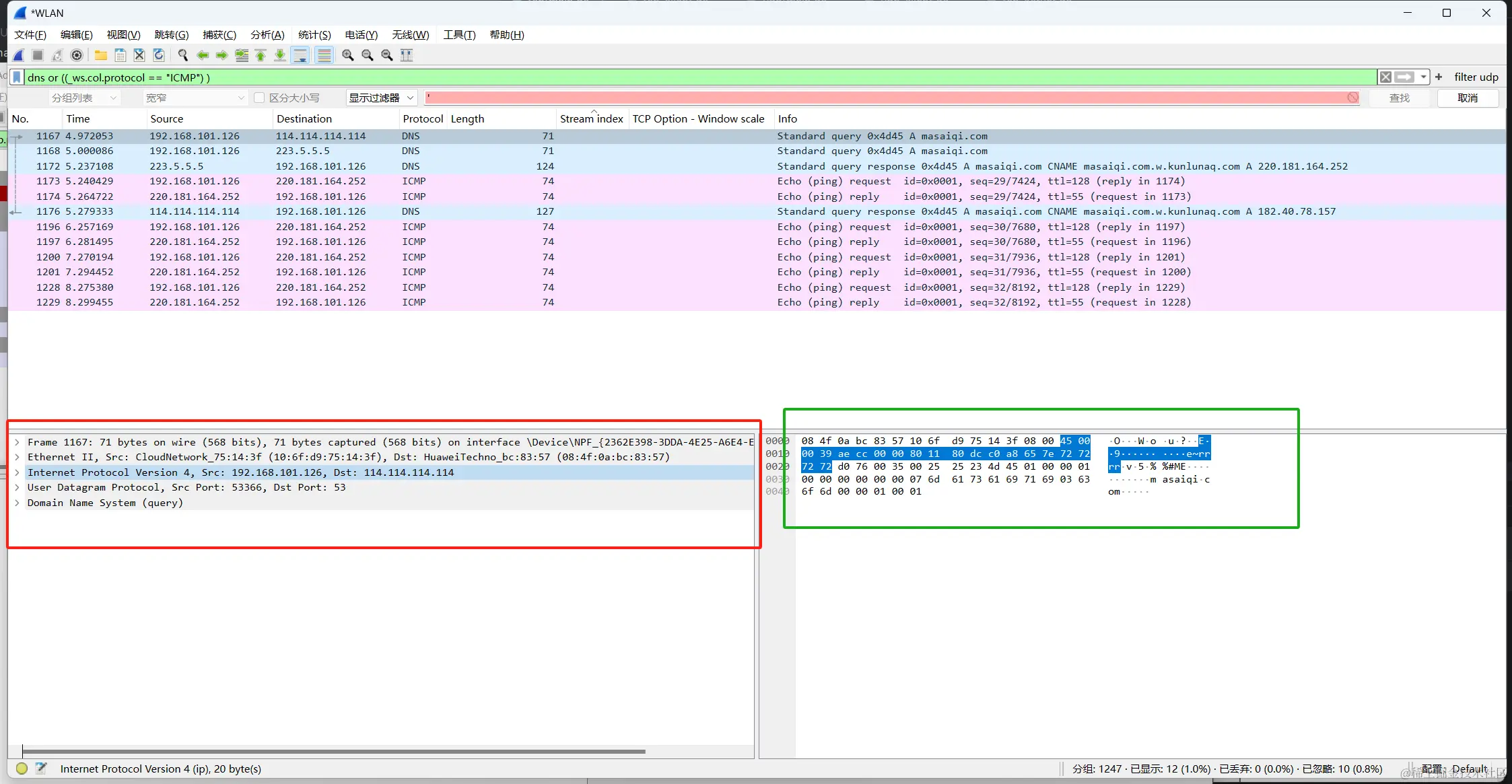The width and height of the screenshot is (1512, 784).
Task: Click the filter bookmark icon
Action: [18, 77]
